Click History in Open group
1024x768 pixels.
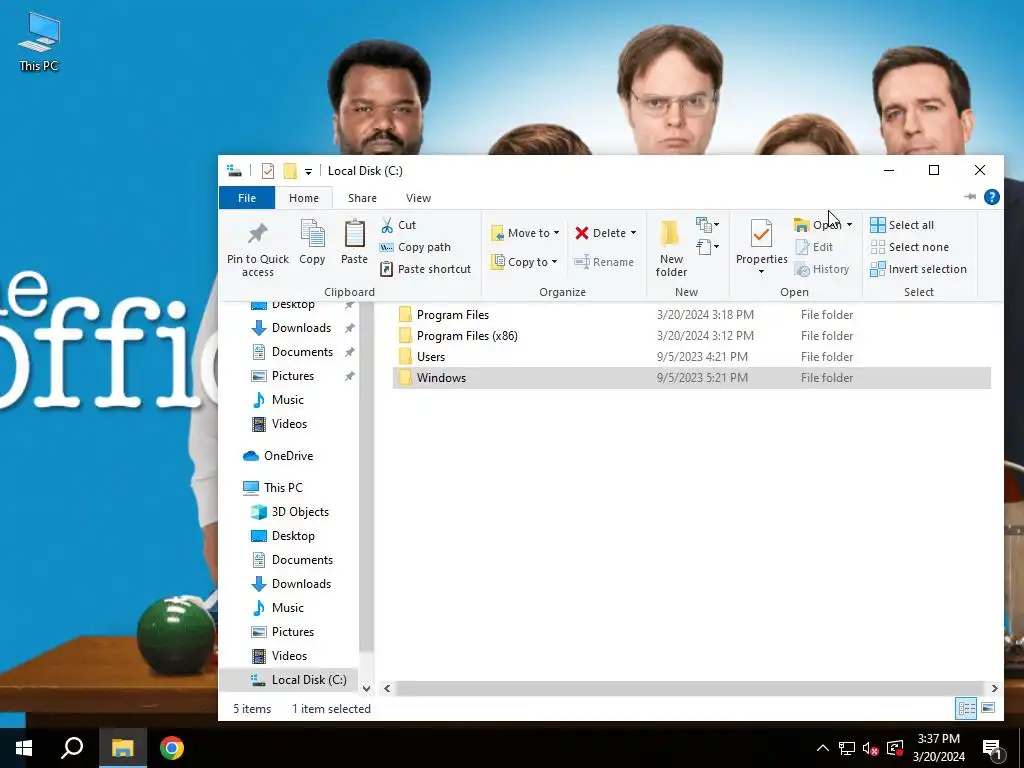click(x=822, y=269)
